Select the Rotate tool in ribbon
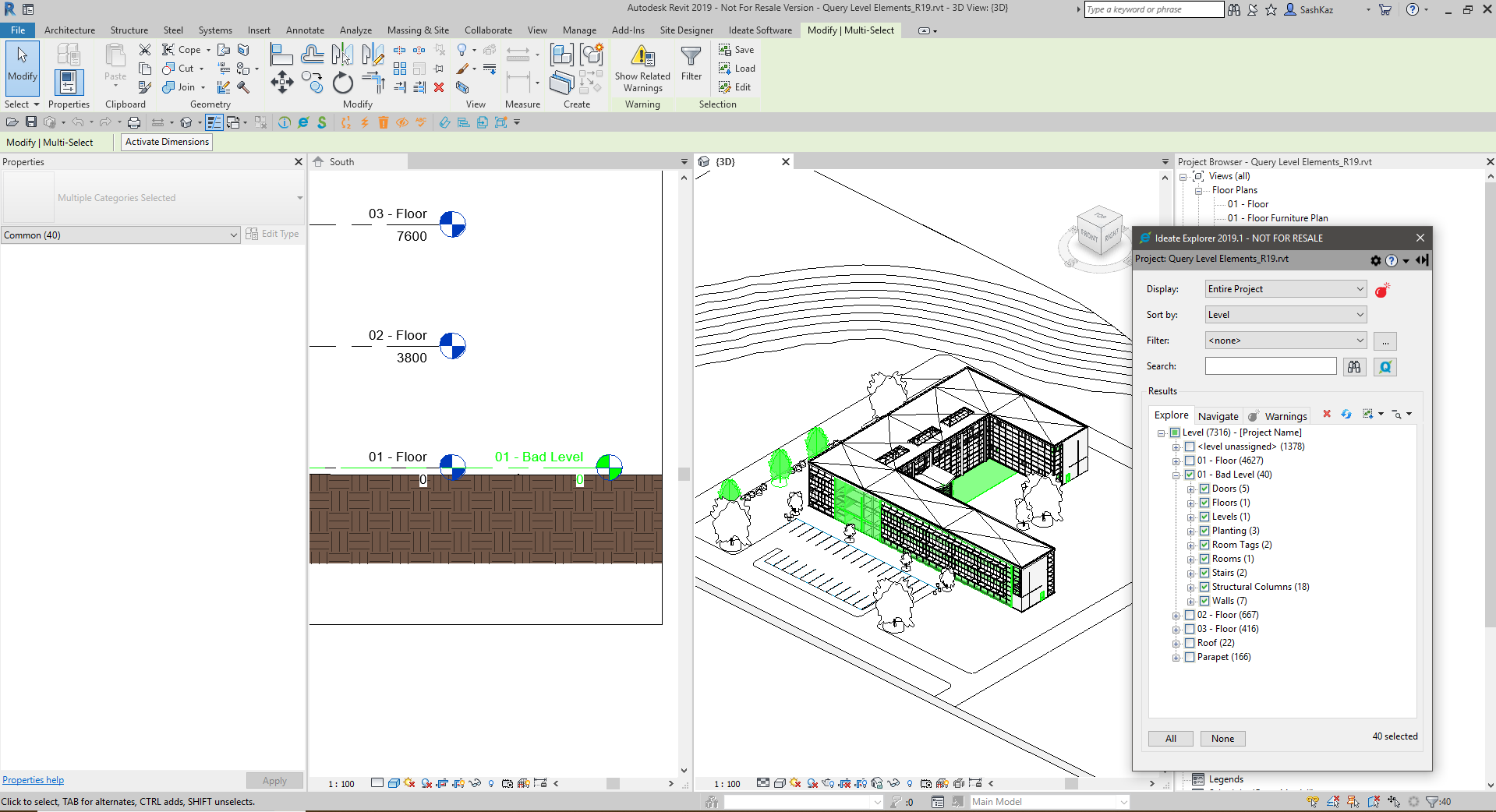 343,83
